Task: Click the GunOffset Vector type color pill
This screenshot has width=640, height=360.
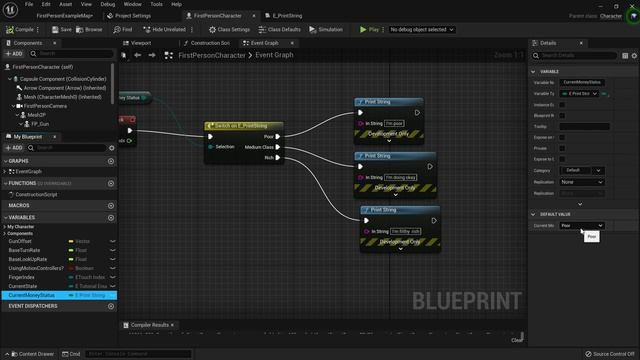Action: (x=71, y=241)
